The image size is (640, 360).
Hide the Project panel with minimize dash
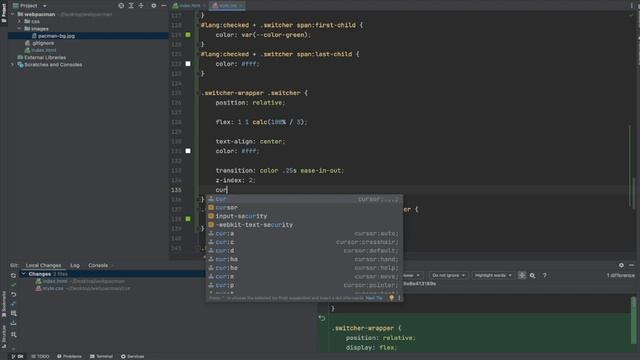click(x=164, y=6)
